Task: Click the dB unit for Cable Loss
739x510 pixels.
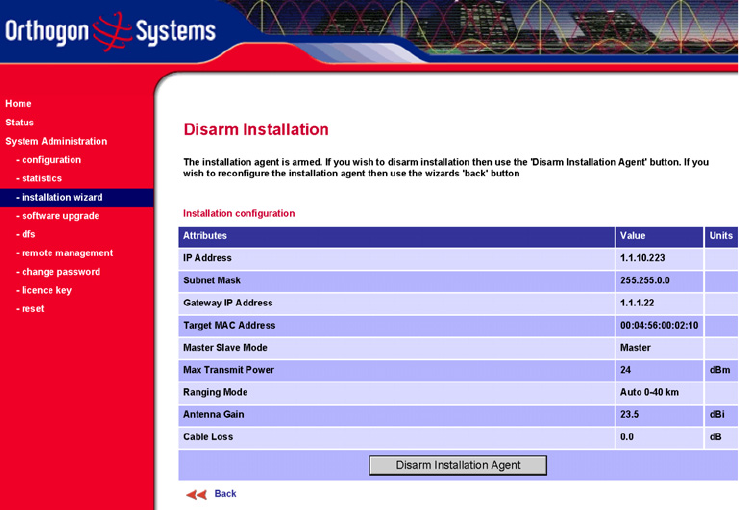Action: coord(715,437)
